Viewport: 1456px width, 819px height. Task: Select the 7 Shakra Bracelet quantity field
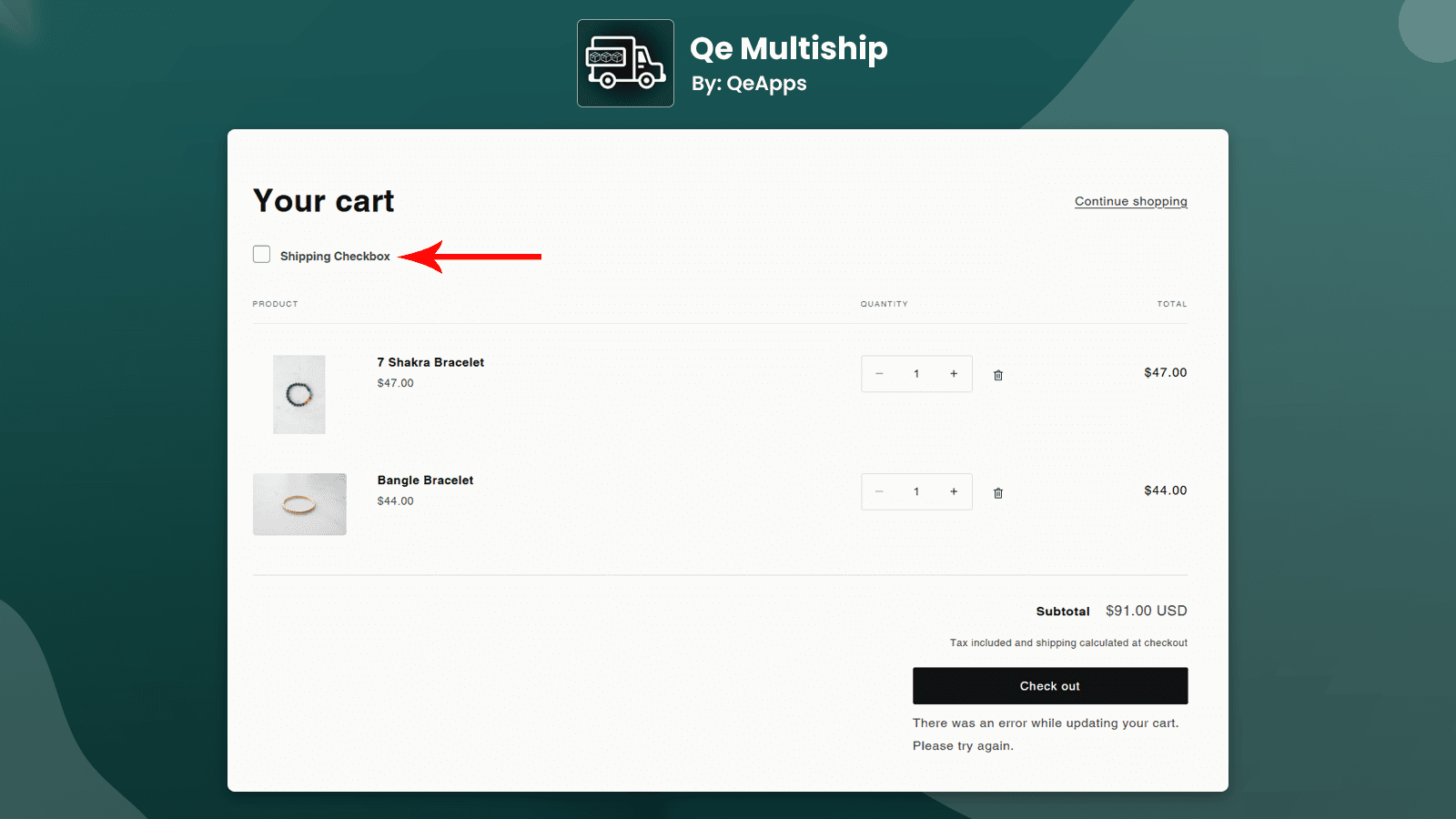(x=916, y=373)
